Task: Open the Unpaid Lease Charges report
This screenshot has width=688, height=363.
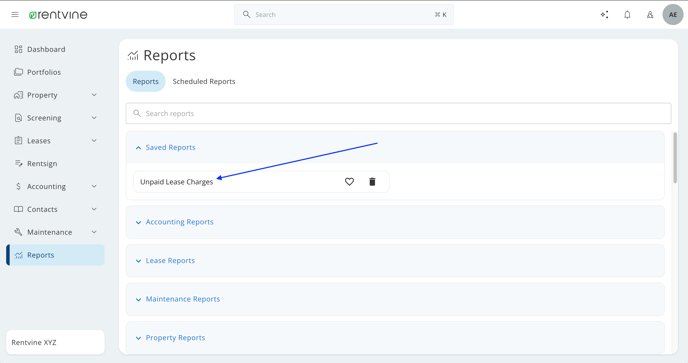Action: coord(176,182)
